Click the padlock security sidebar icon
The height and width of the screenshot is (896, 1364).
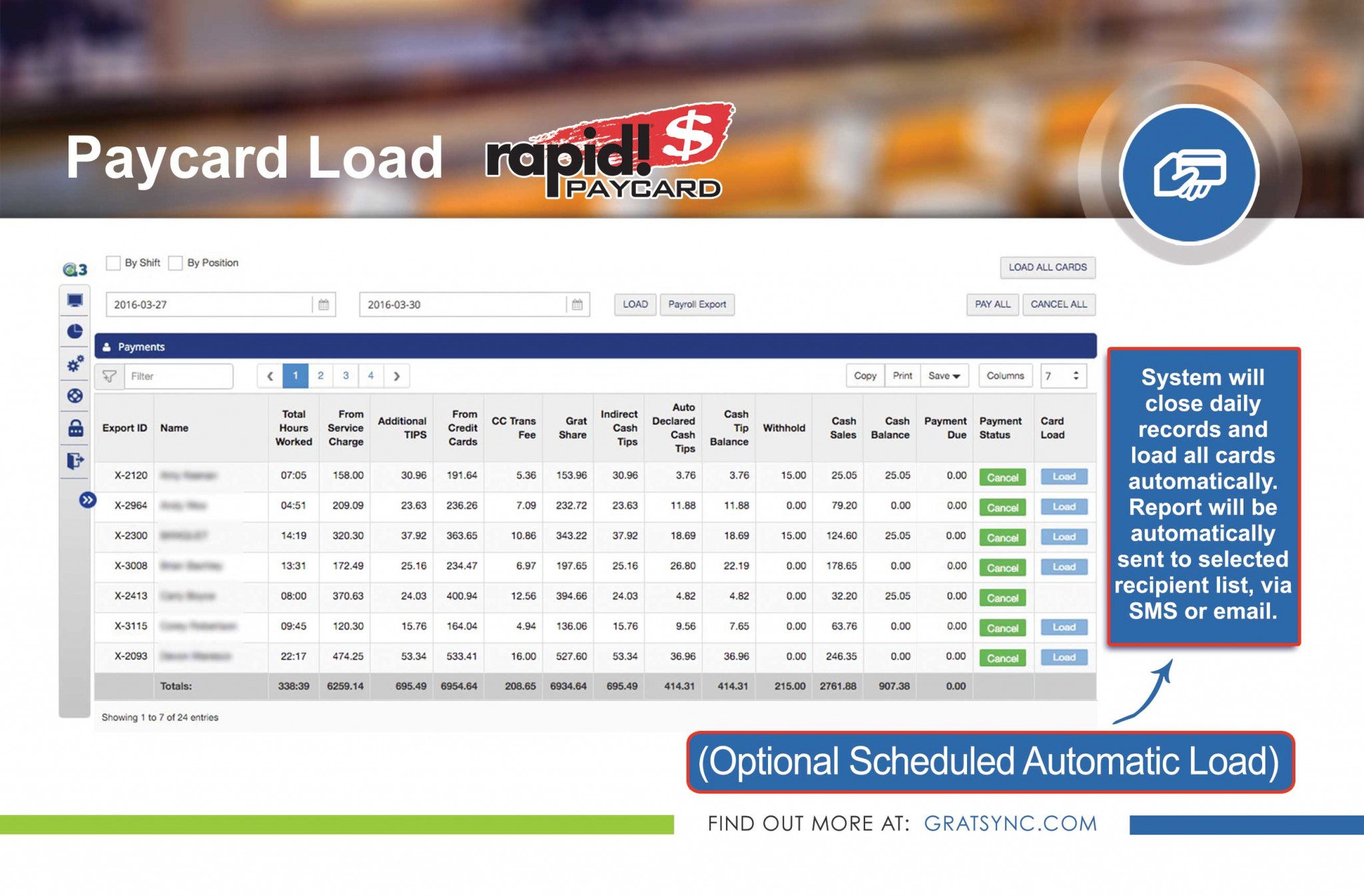75,428
